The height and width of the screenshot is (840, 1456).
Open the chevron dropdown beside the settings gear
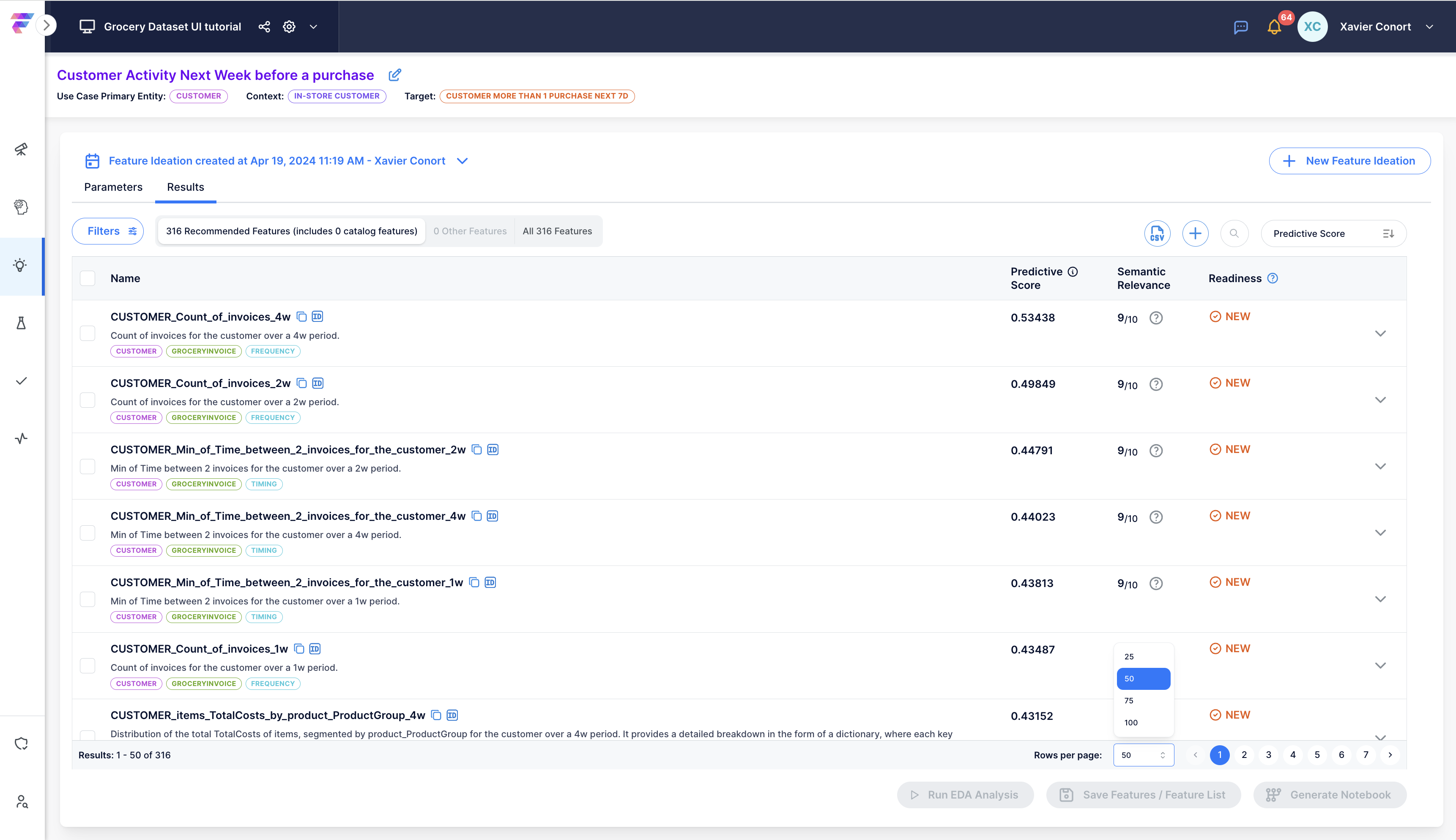313,27
